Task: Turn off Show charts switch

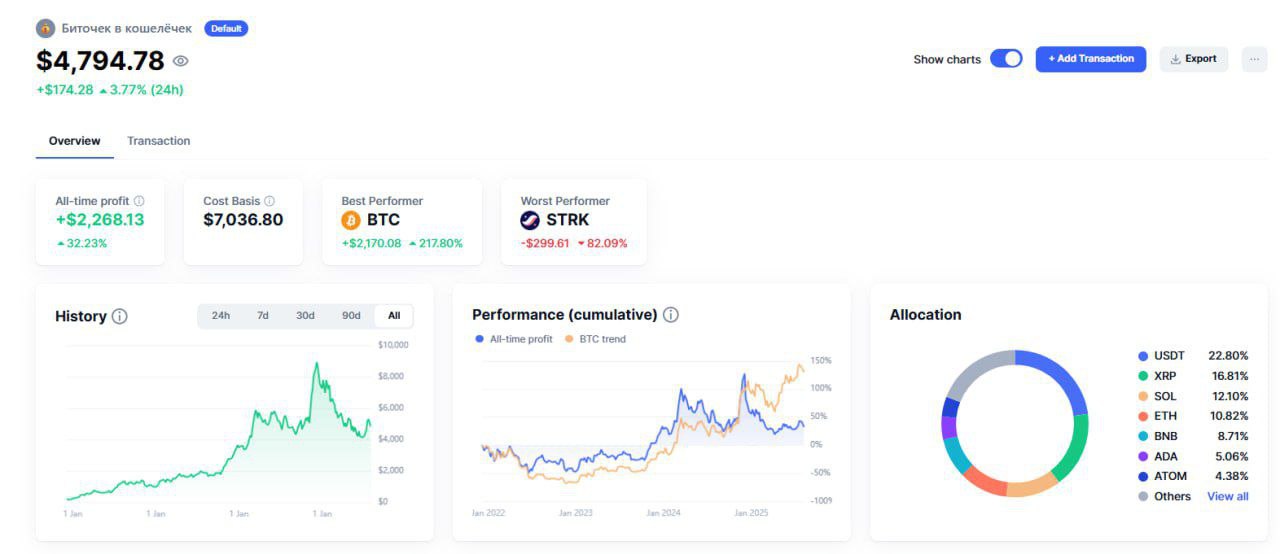Action: (1006, 59)
